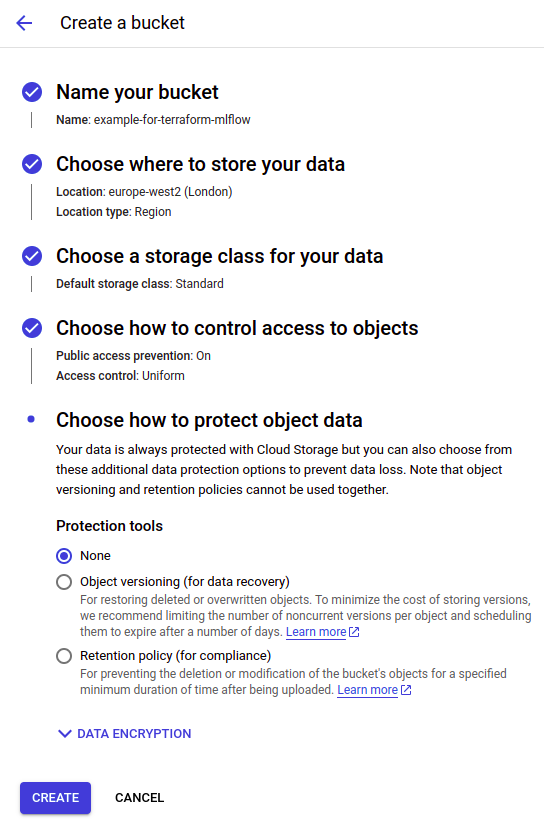Image resolution: width=544 pixels, height=819 pixels.
Task: Click external link icon after Retention policy Learn more
Action: [x=406, y=690]
